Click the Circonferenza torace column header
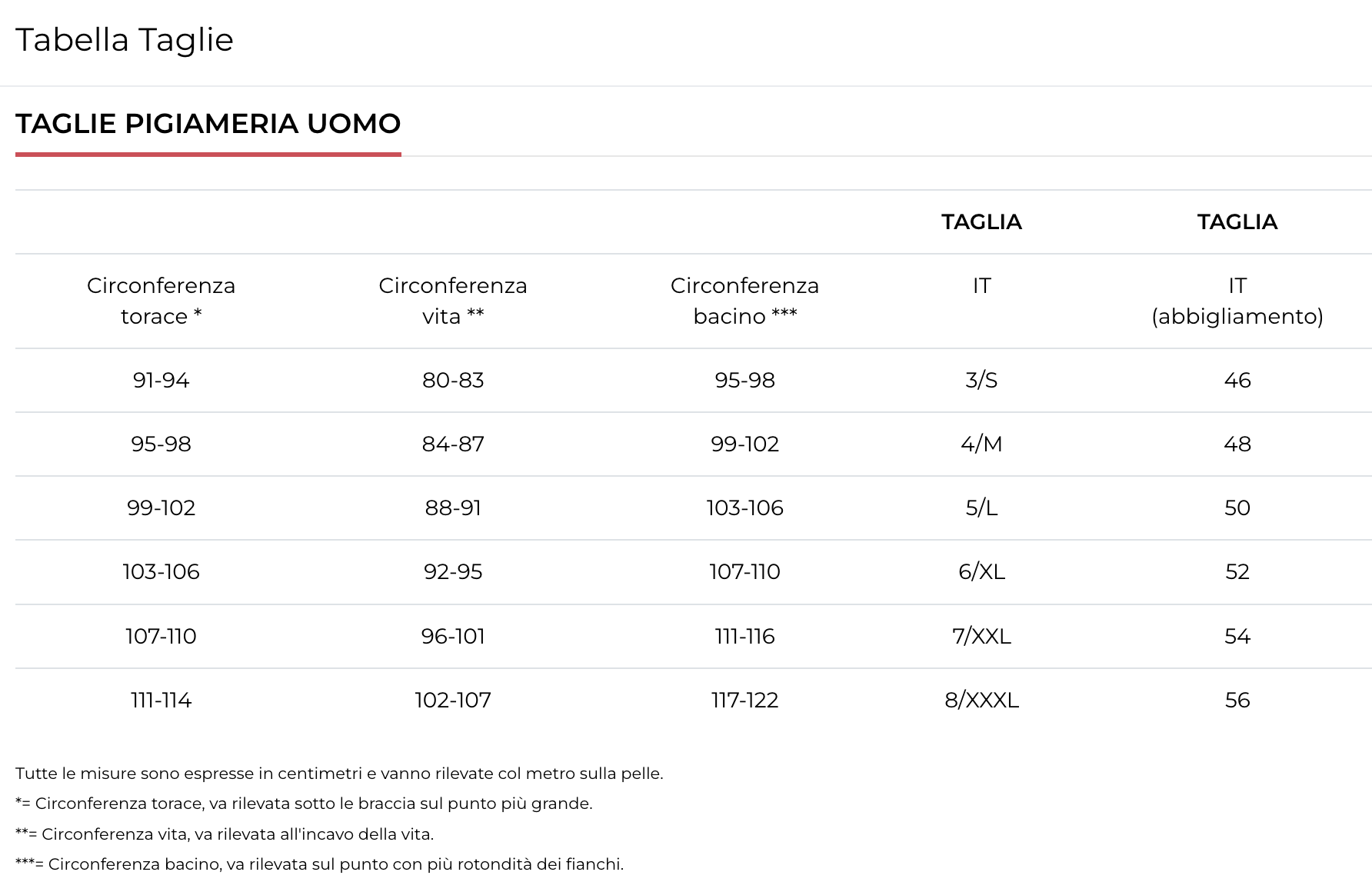This screenshot has width=1372, height=892. click(161, 301)
